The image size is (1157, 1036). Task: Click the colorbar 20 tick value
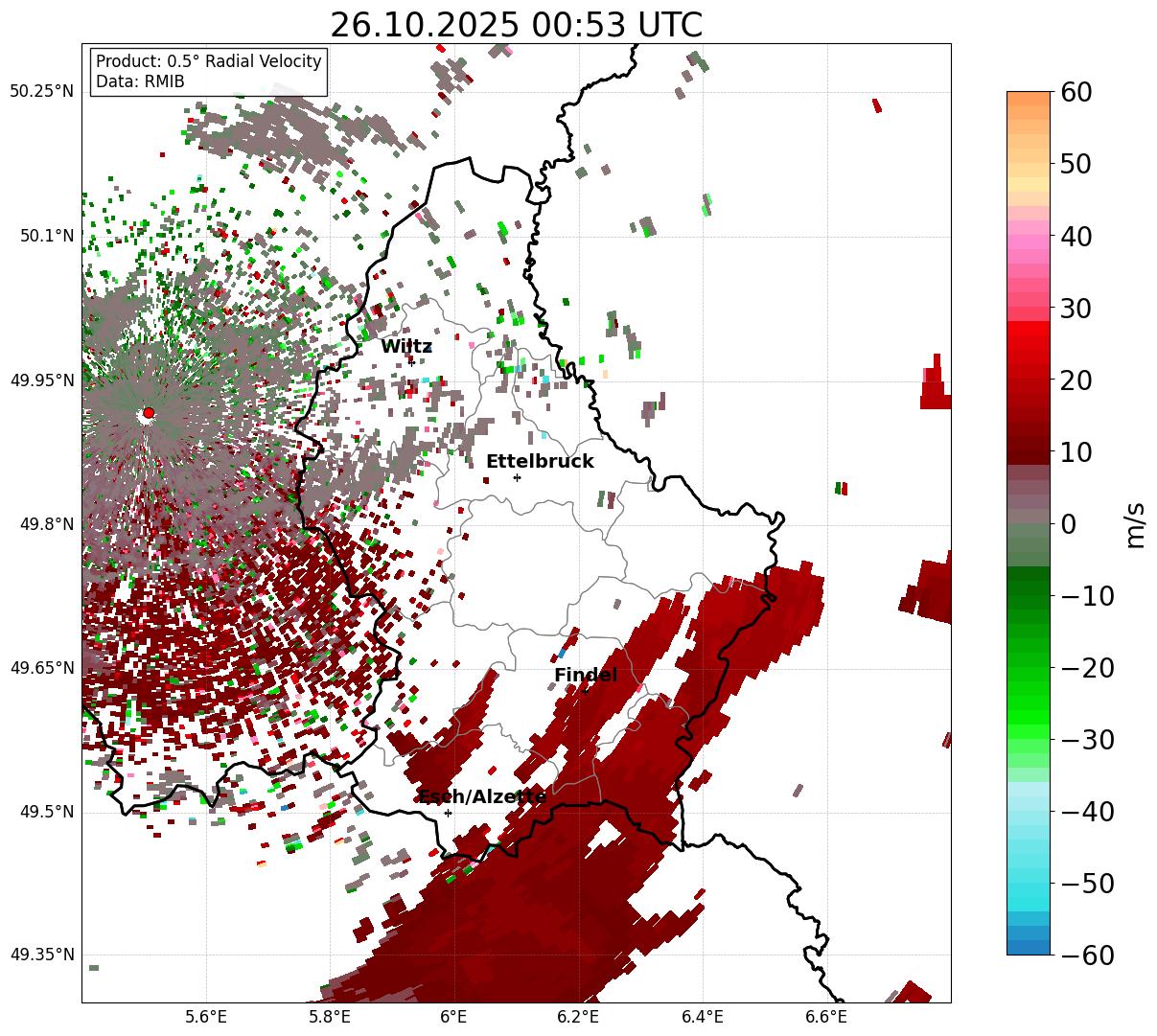[x=1075, y=380]
